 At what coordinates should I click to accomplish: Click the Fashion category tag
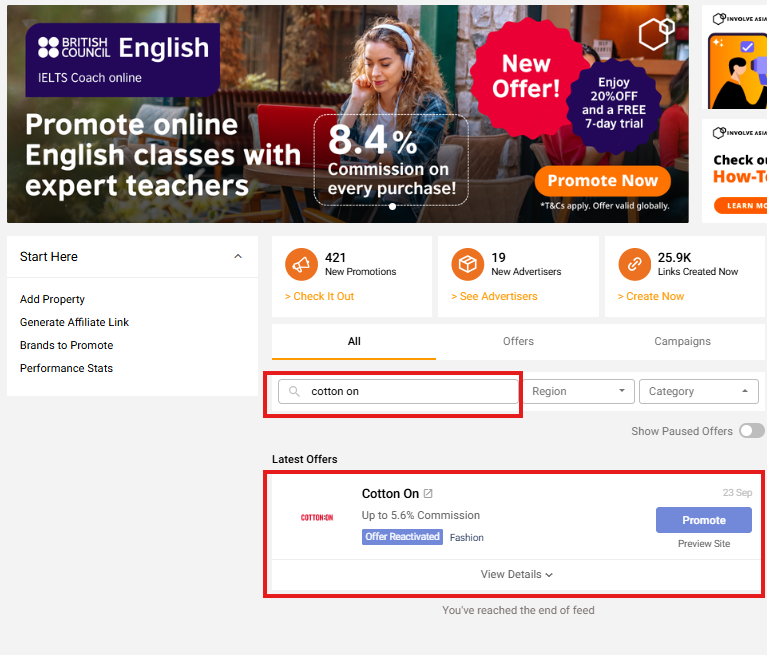(x=467, y=538)
